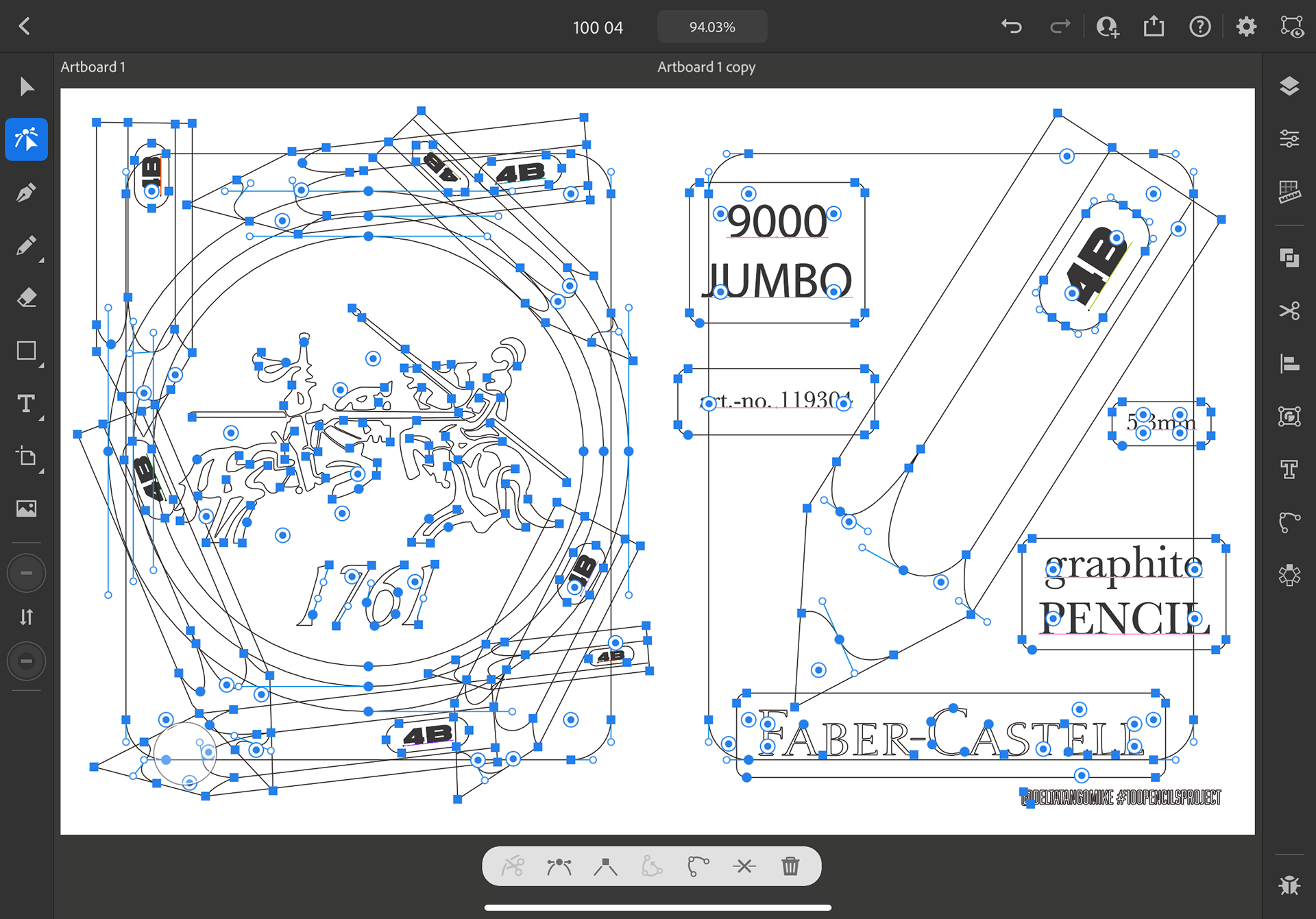Image resolution: width=1316 pixels, height=919 pixels.
Task: Redo the last undone action
Action: [x=1060, y=27]
